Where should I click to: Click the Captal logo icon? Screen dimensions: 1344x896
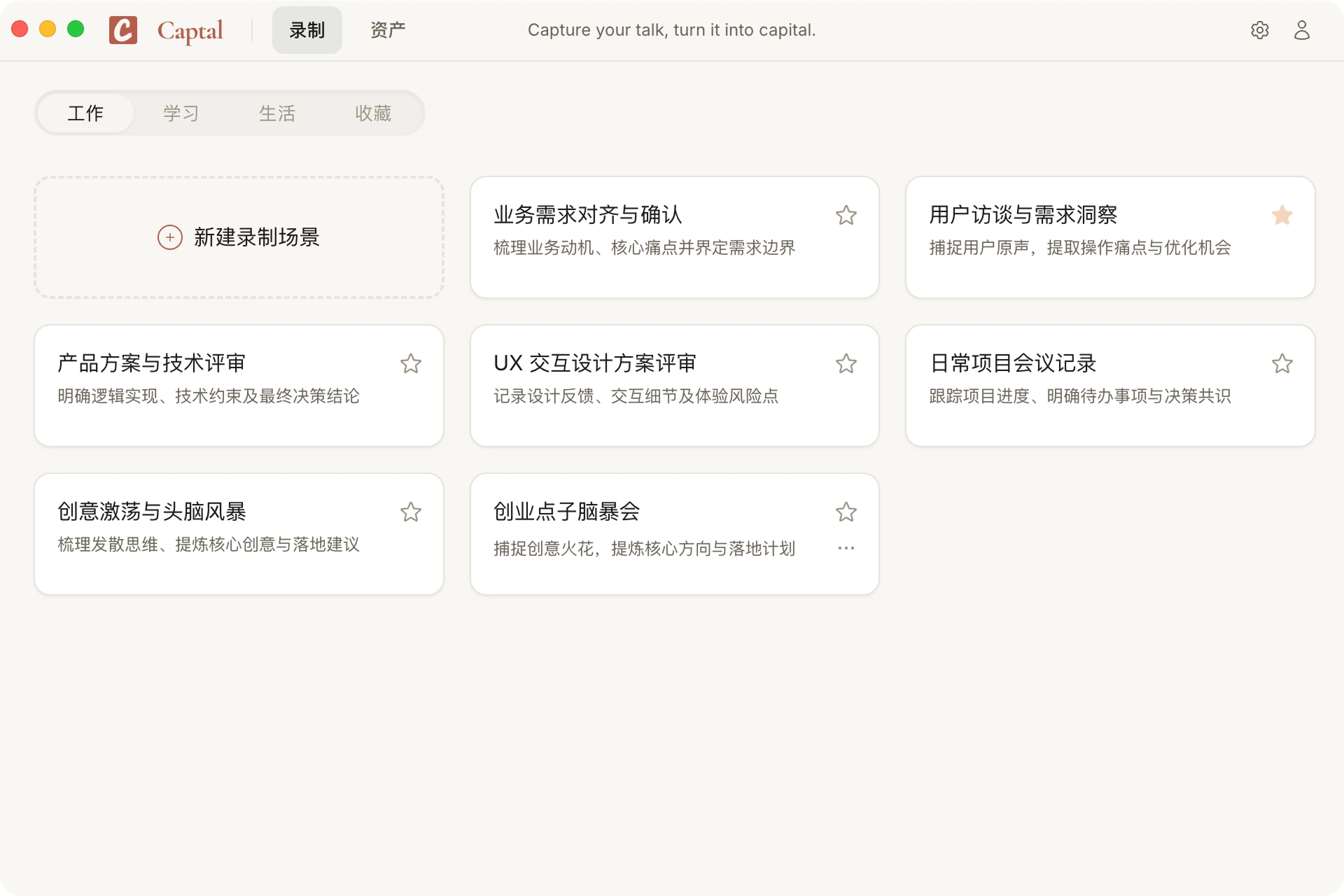coord(124,29)
